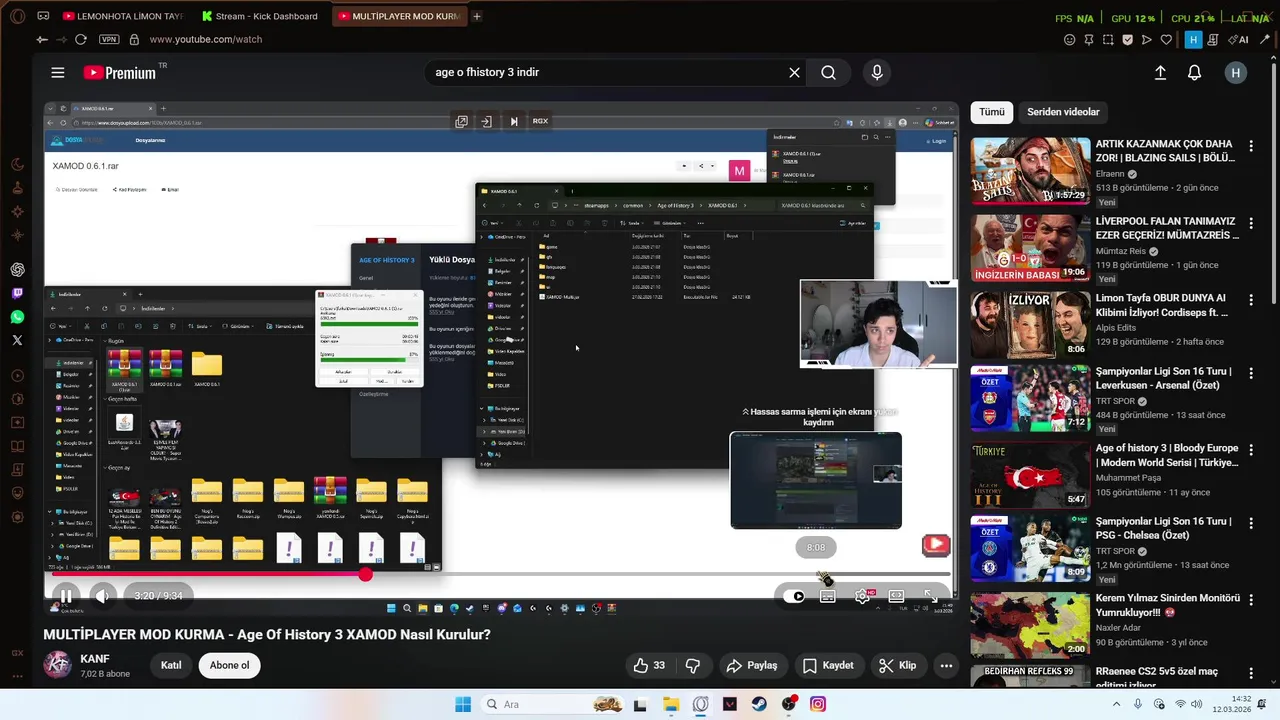Pause the video playback
This screenshot has width=1280, height=720.
pos(65,596)
